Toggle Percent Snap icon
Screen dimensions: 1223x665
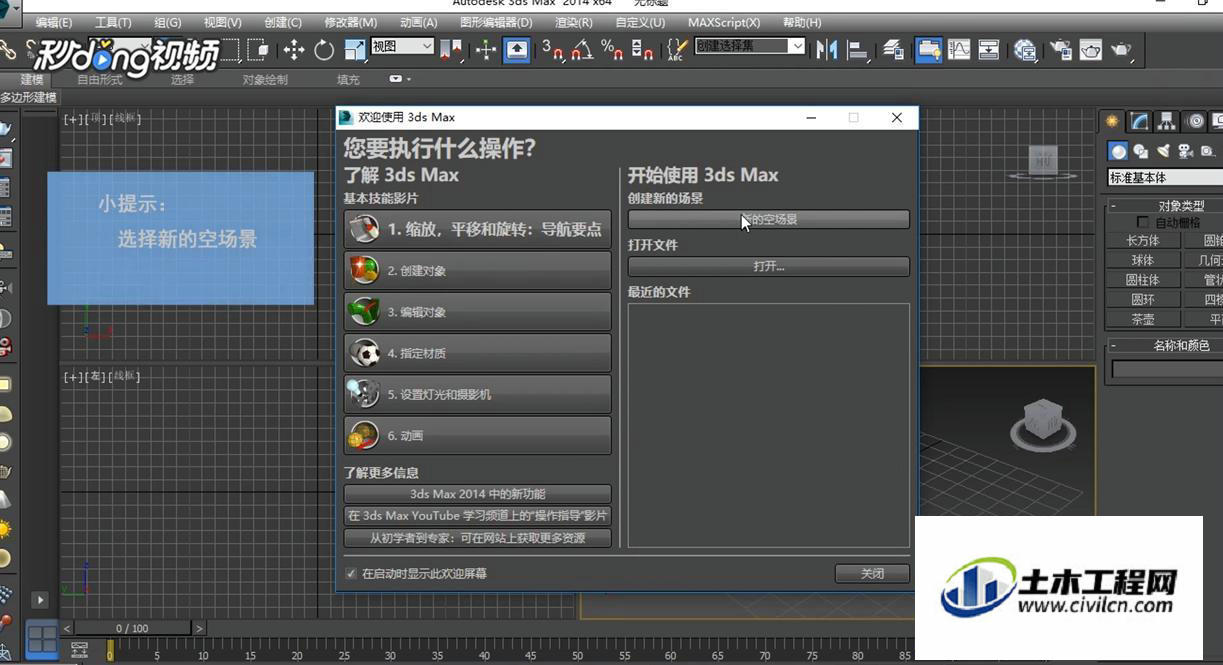[x=612, y=49]
